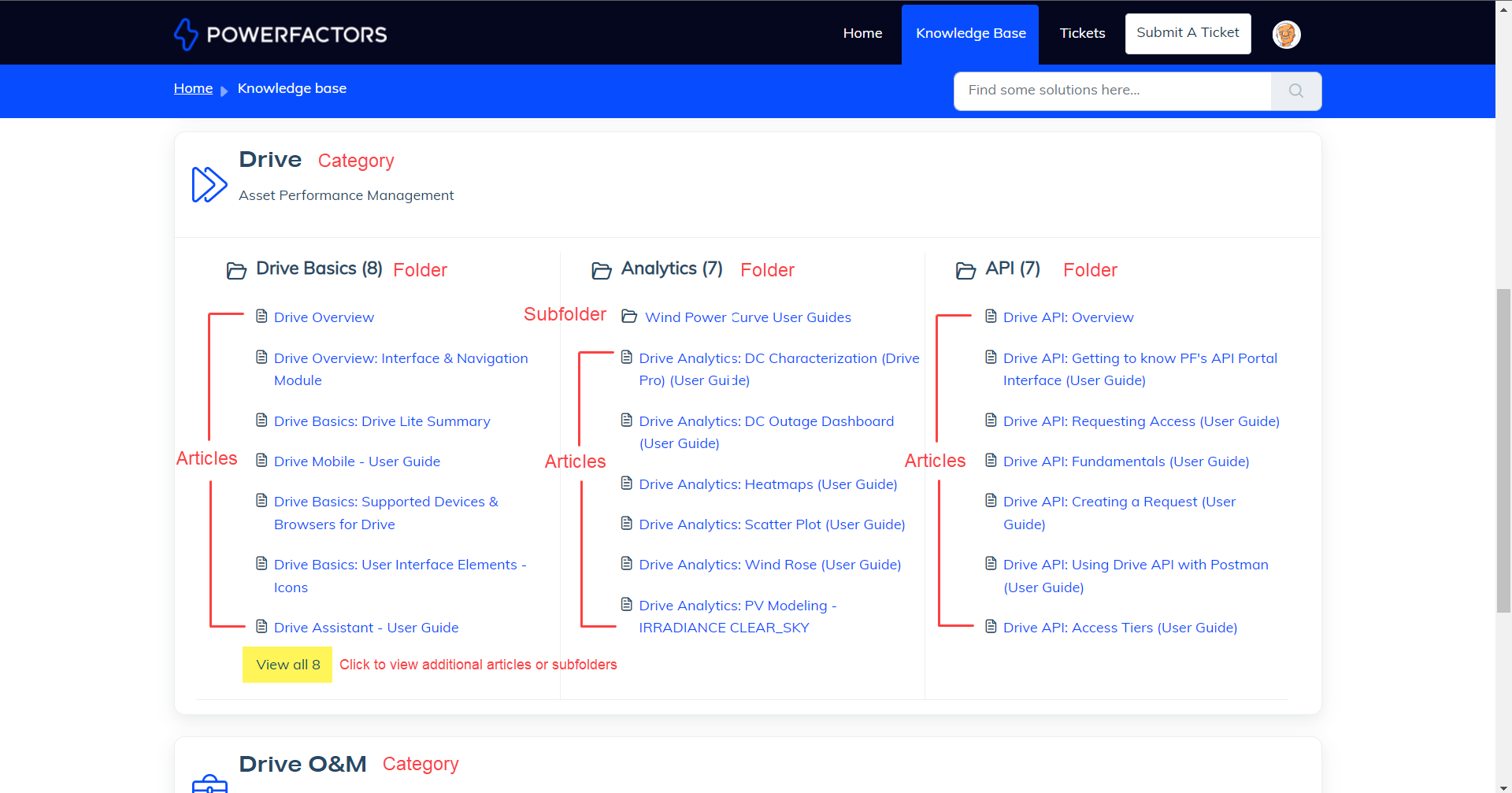
Task: Open Drive API: Fundamentals (User Guide)
Action: (1126, 461)
